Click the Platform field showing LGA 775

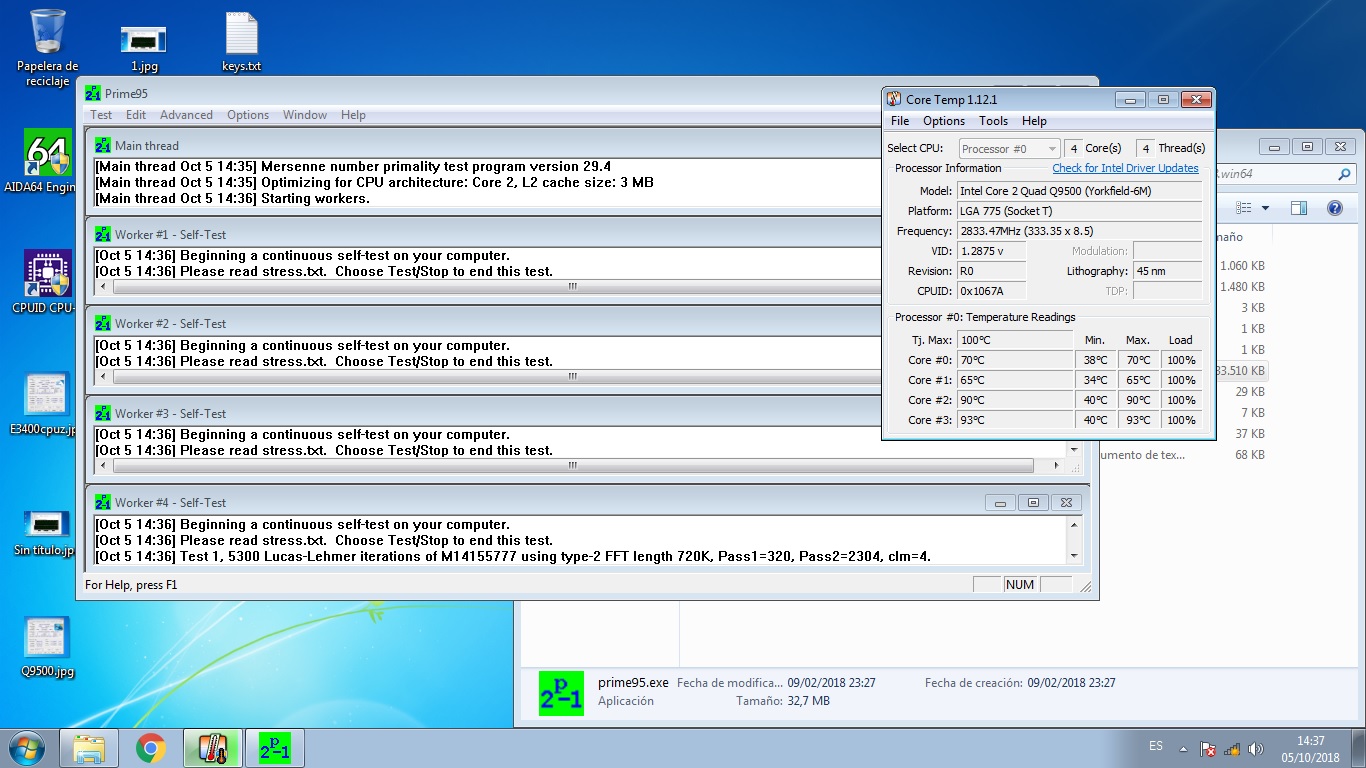[1079, 211]
